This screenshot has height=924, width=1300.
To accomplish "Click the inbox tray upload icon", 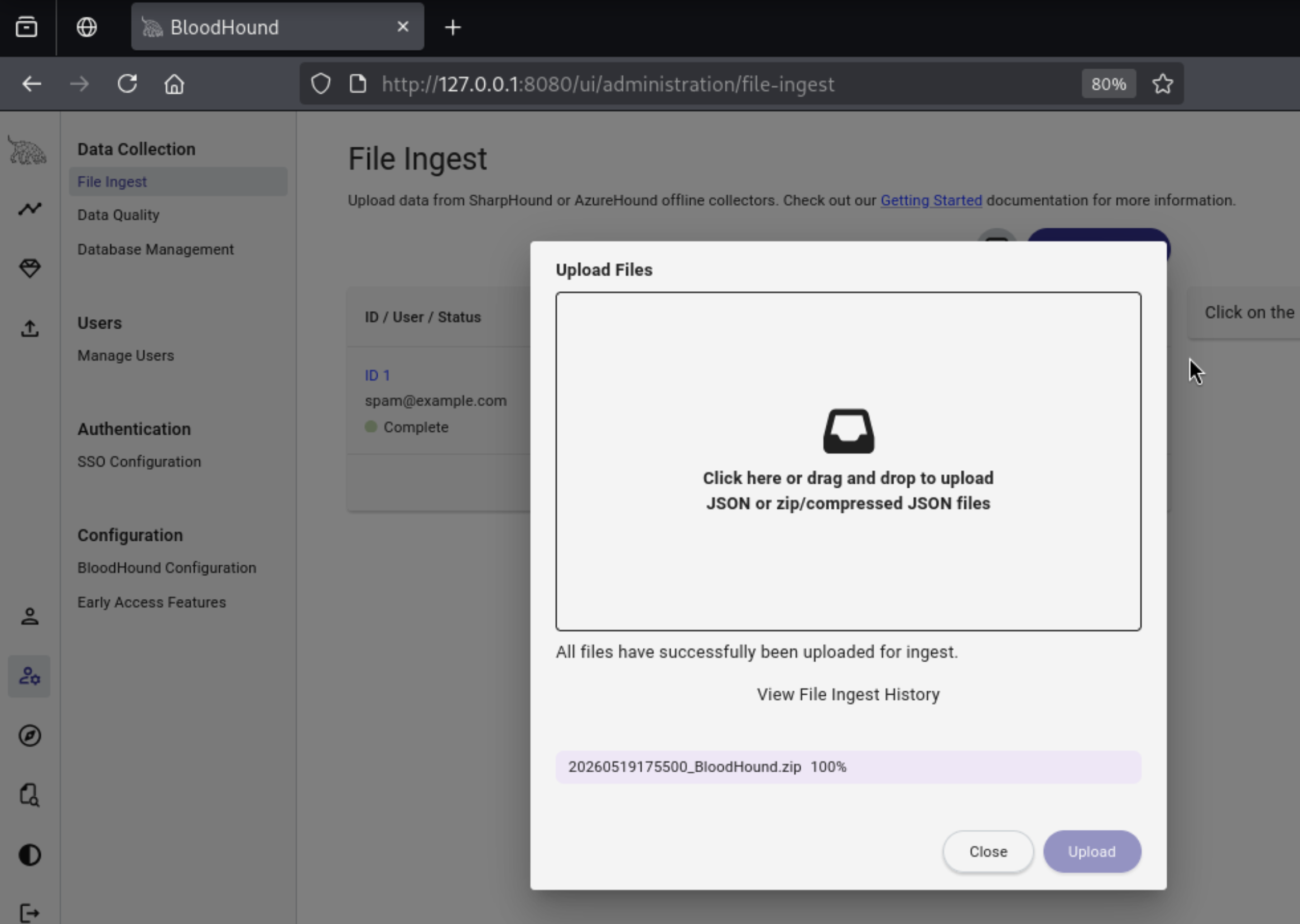I will tap(848, 431).
